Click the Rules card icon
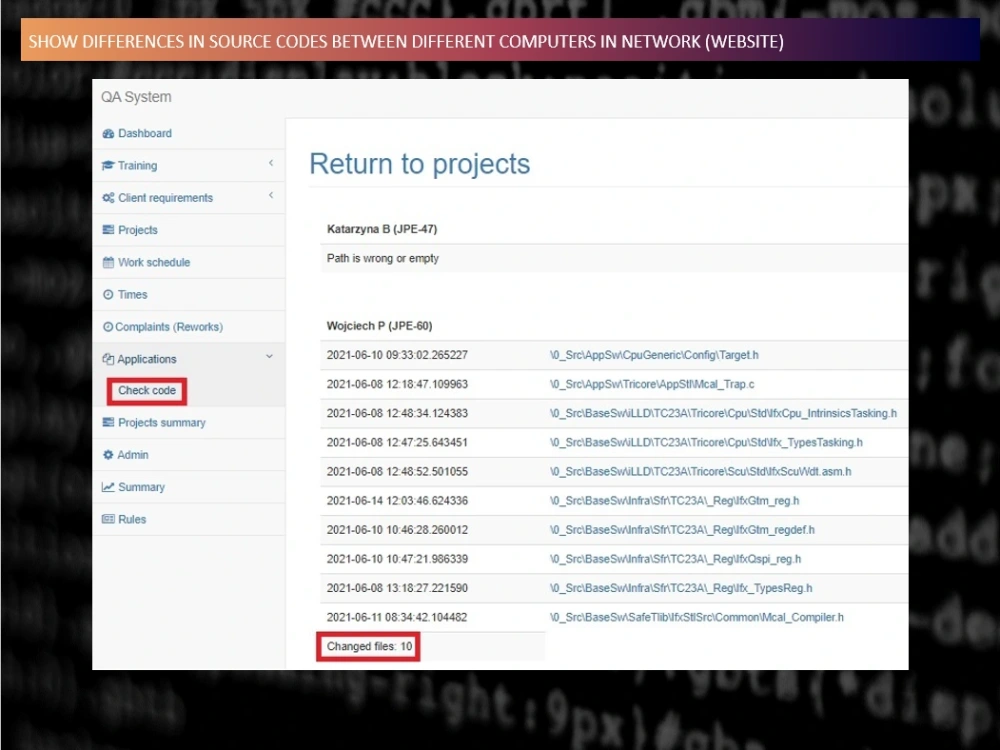The width and height of the screenshot is (1000, 750). click(x=108, y=519)
